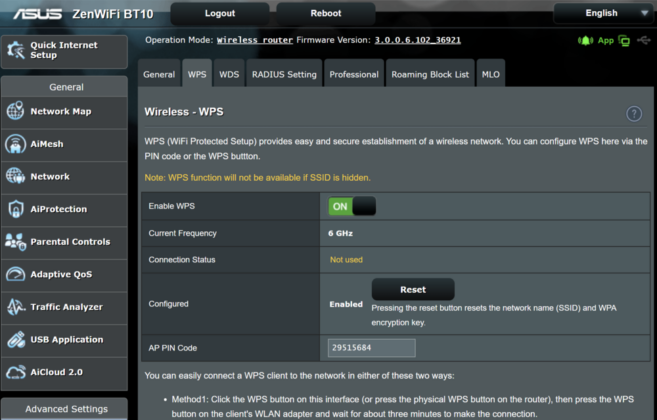Viewport: 657px width, 420px height.
Task: Open Traffic Analyzer waveform icon
Action: point(16,307)
